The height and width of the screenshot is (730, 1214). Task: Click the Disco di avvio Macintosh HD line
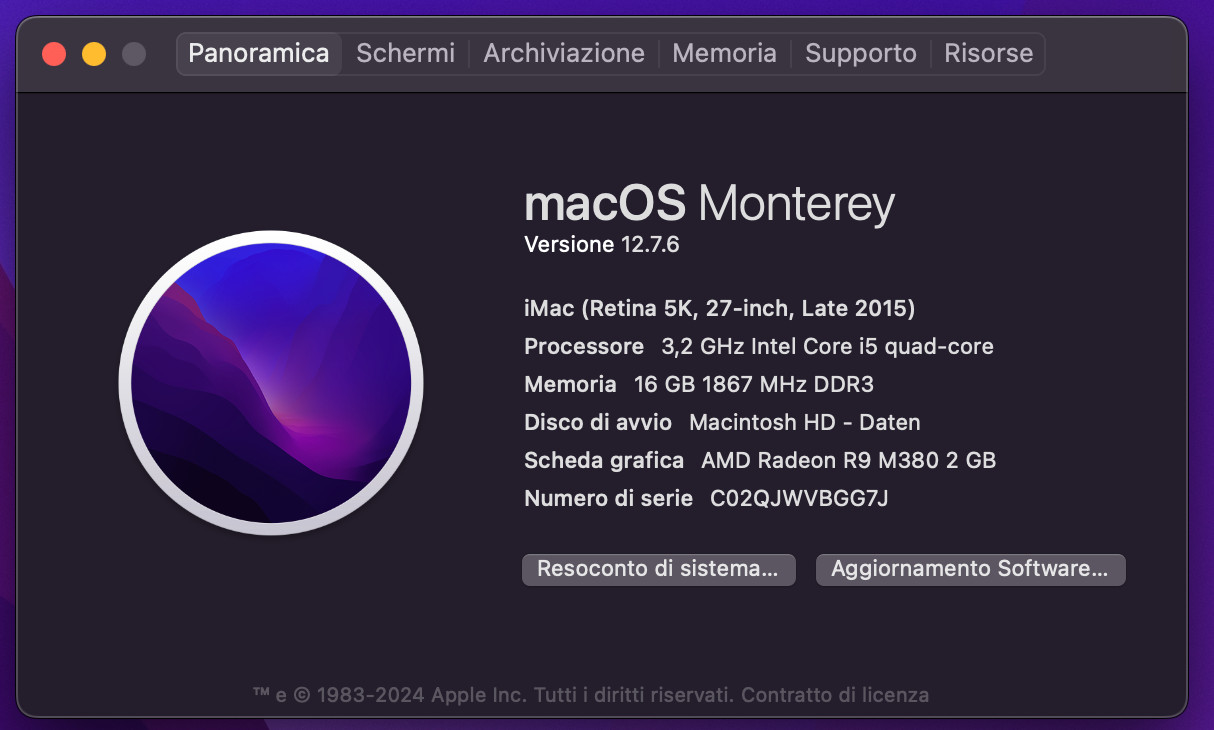pyautogui.click(x=722, y=422)
